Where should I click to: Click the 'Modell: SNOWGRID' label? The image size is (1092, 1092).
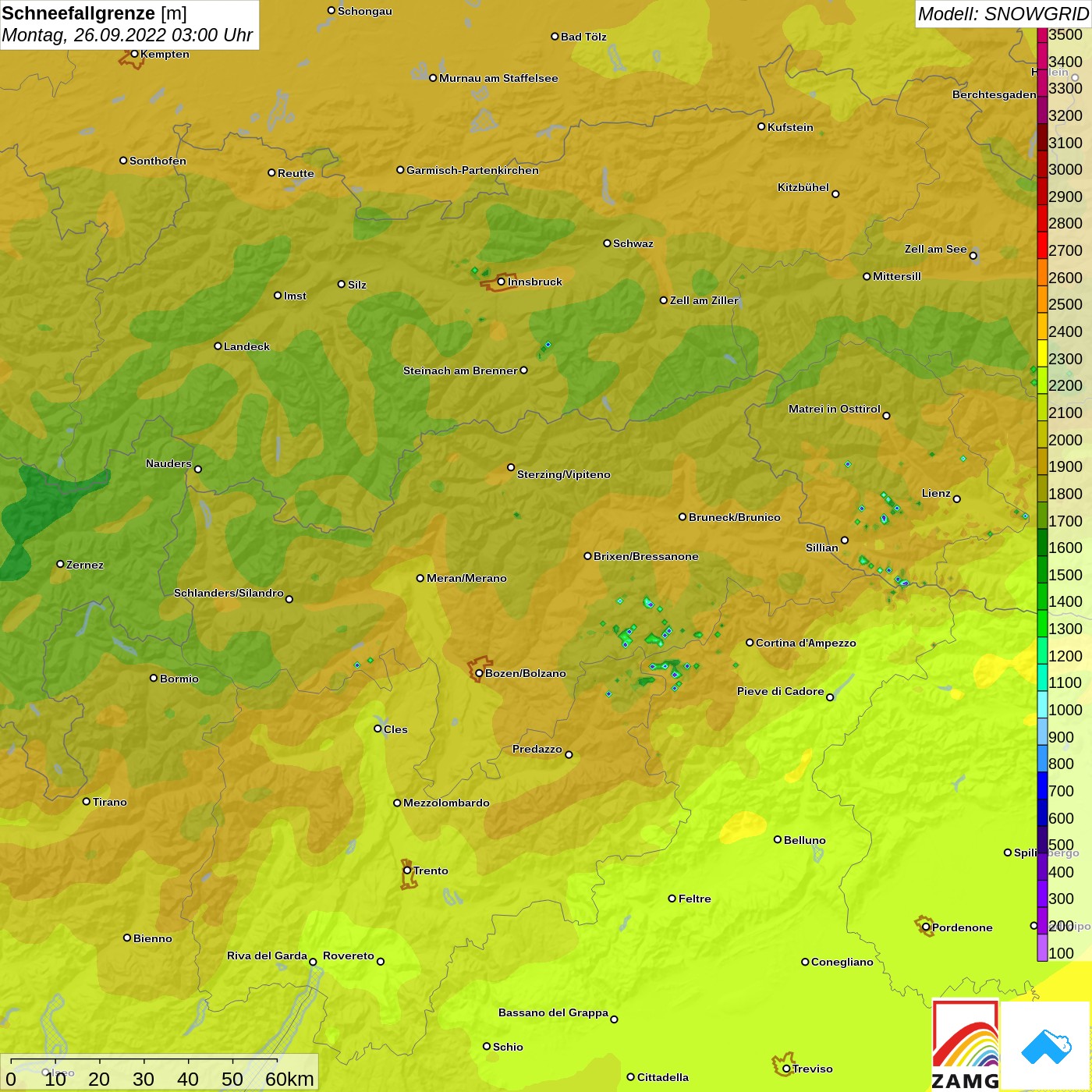click(x=1002, y=14)
